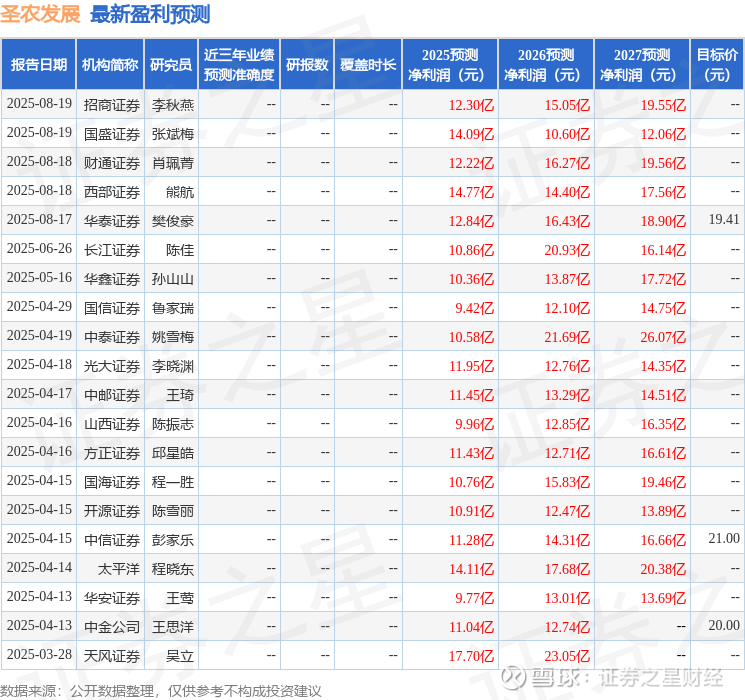Open 华泰证券 row target price 19.41
The image size is (745, 700).
coord(724,220)
